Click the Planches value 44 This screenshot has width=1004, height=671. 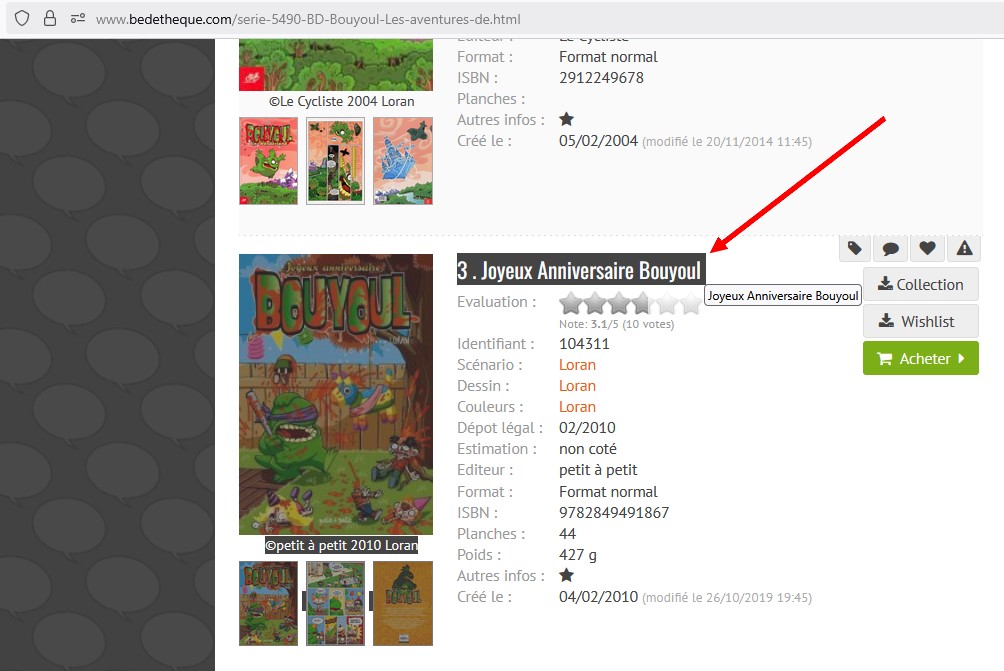point(567,533)
